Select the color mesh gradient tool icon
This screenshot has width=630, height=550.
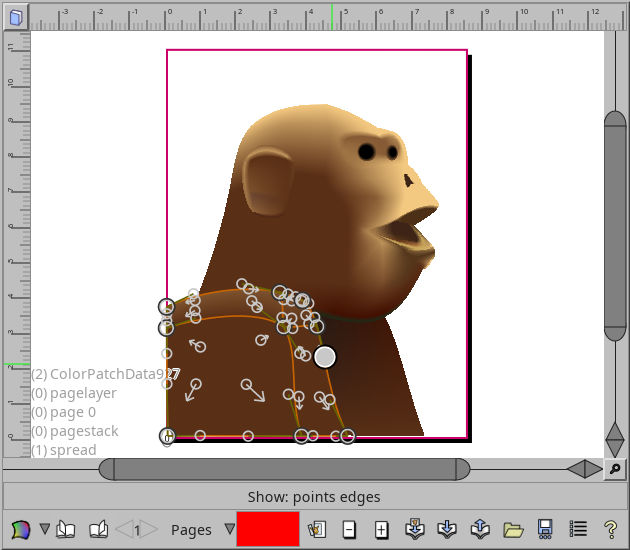pyautogui.click(x=21, y=530)
